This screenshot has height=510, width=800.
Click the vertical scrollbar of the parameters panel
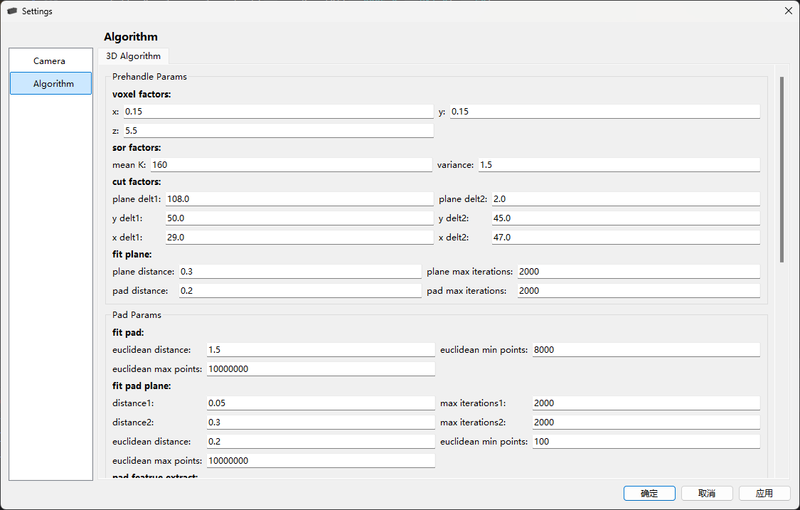pos(782,170)
